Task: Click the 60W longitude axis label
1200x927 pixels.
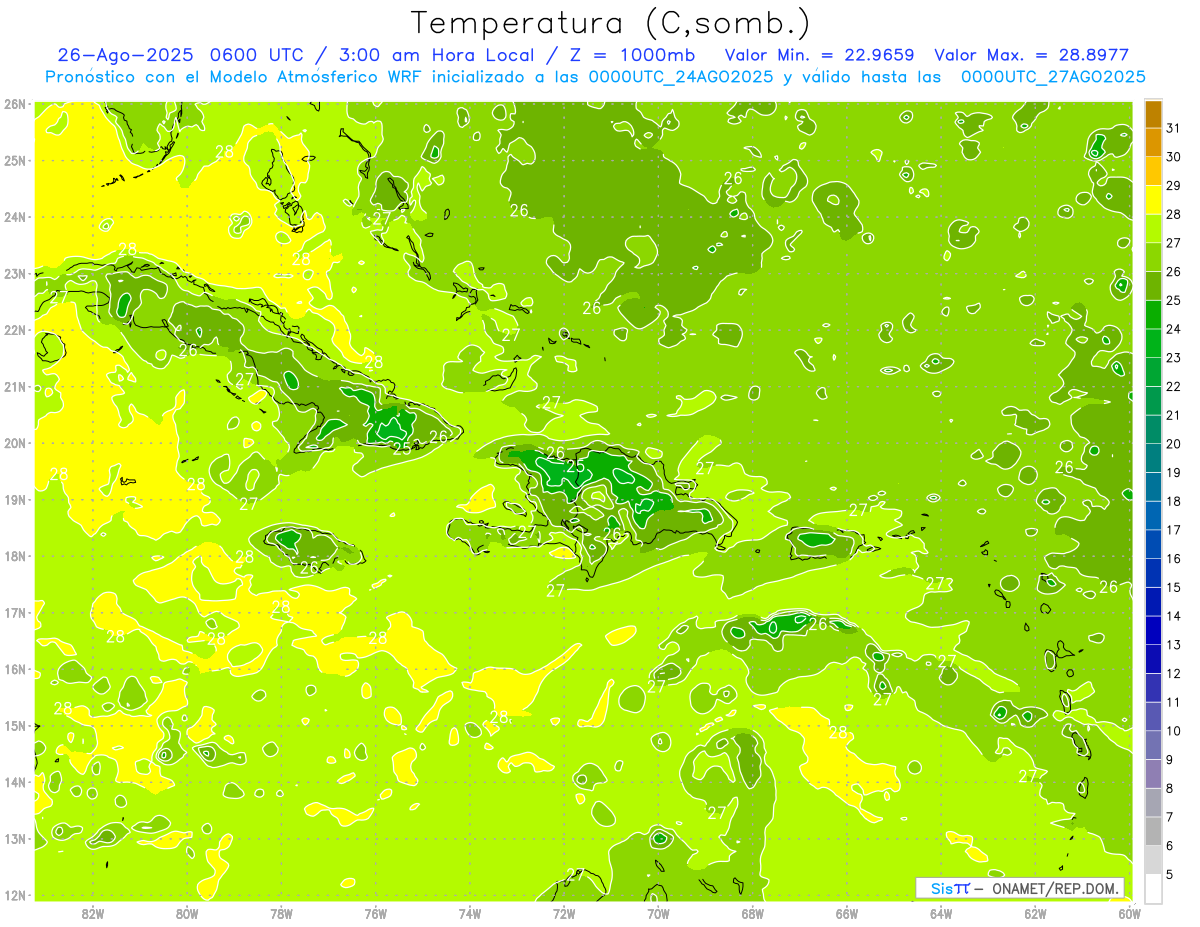Action: click(x=1129, y=913)
